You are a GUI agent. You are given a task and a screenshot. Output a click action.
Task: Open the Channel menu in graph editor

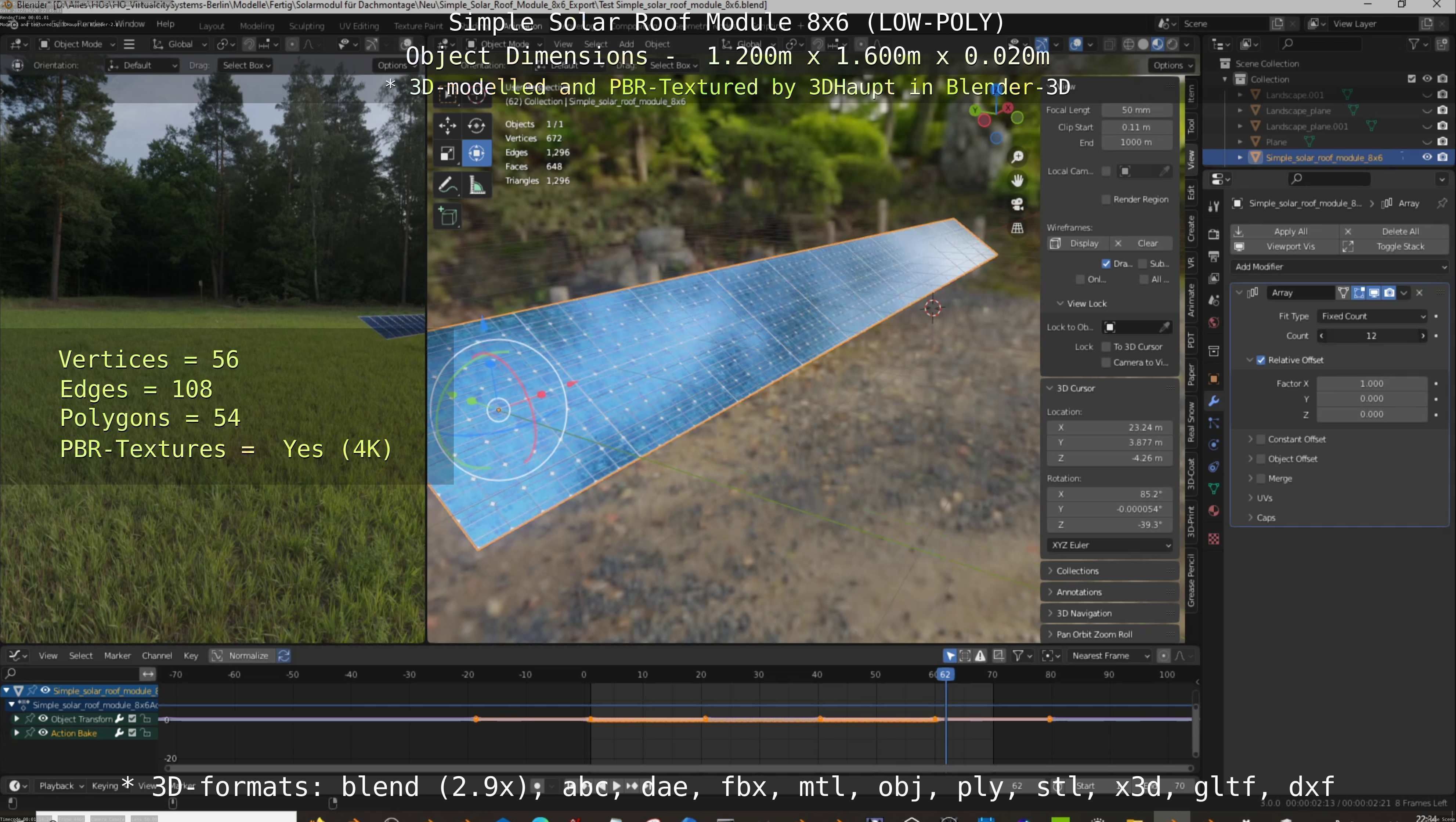(x=156, y=655)
